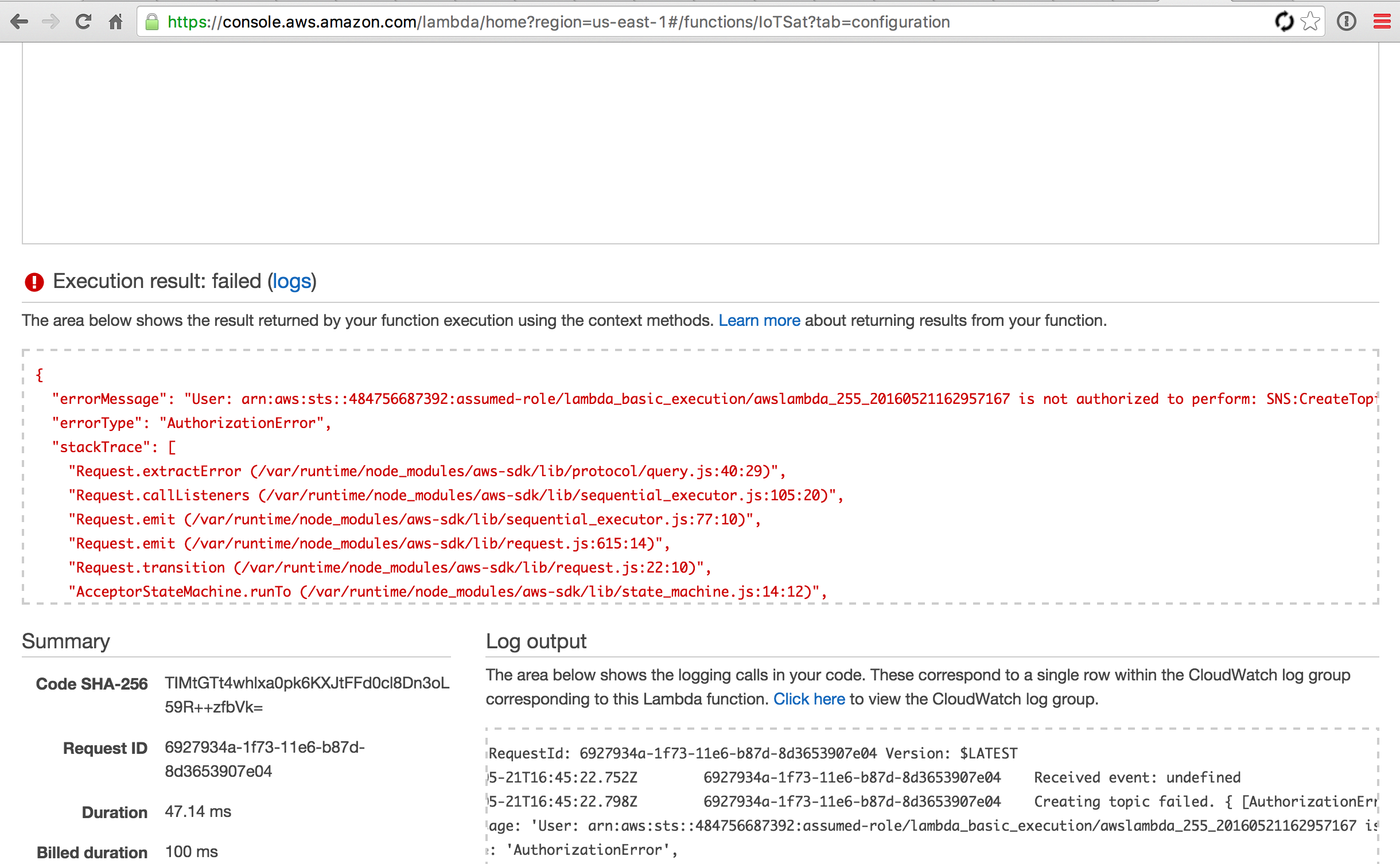
Task: Click the Duration value 47.14 ms
Action: tap(198, 811)
